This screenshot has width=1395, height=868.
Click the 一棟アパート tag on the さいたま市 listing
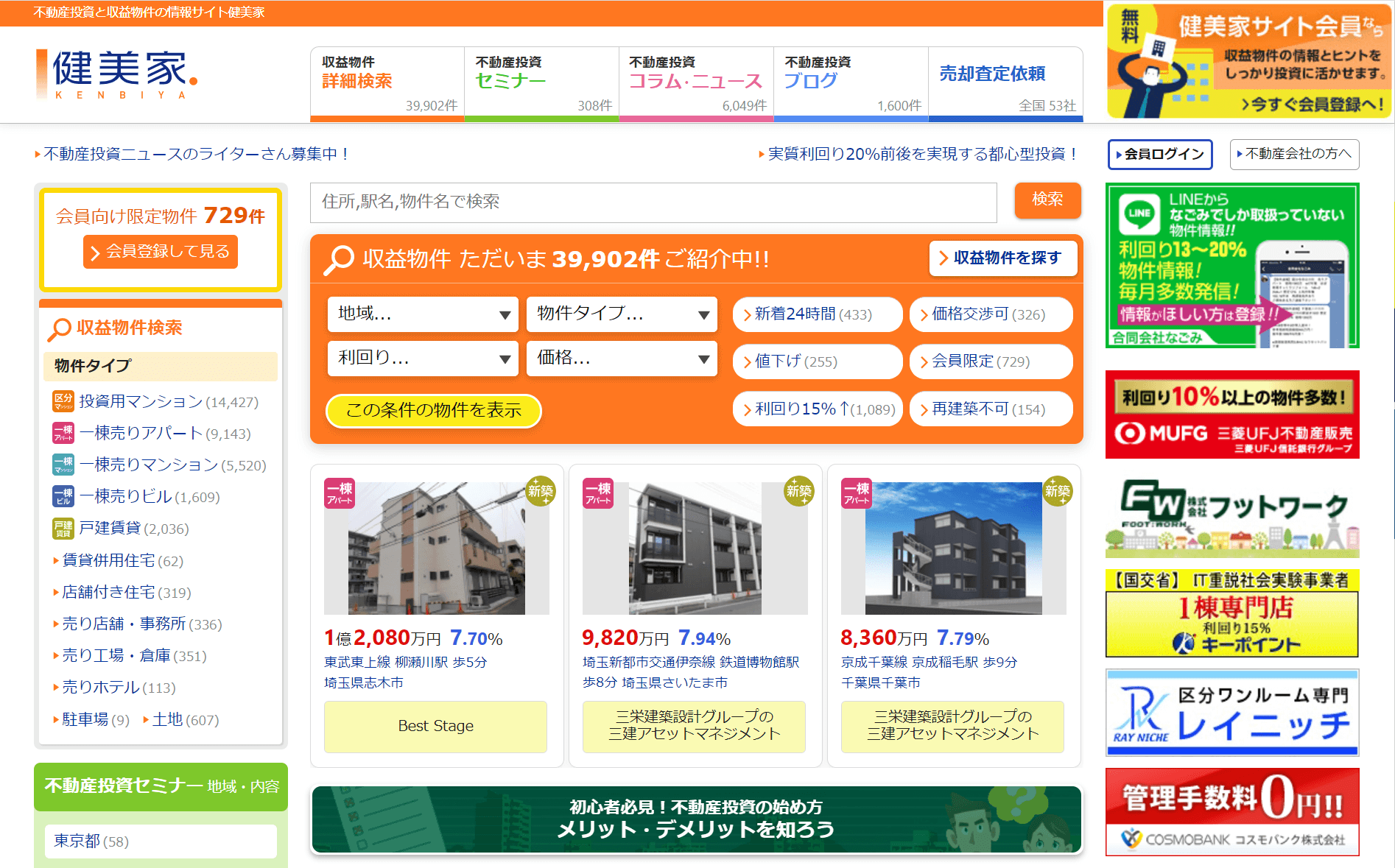pyautogui.click(x=598, y=493)
